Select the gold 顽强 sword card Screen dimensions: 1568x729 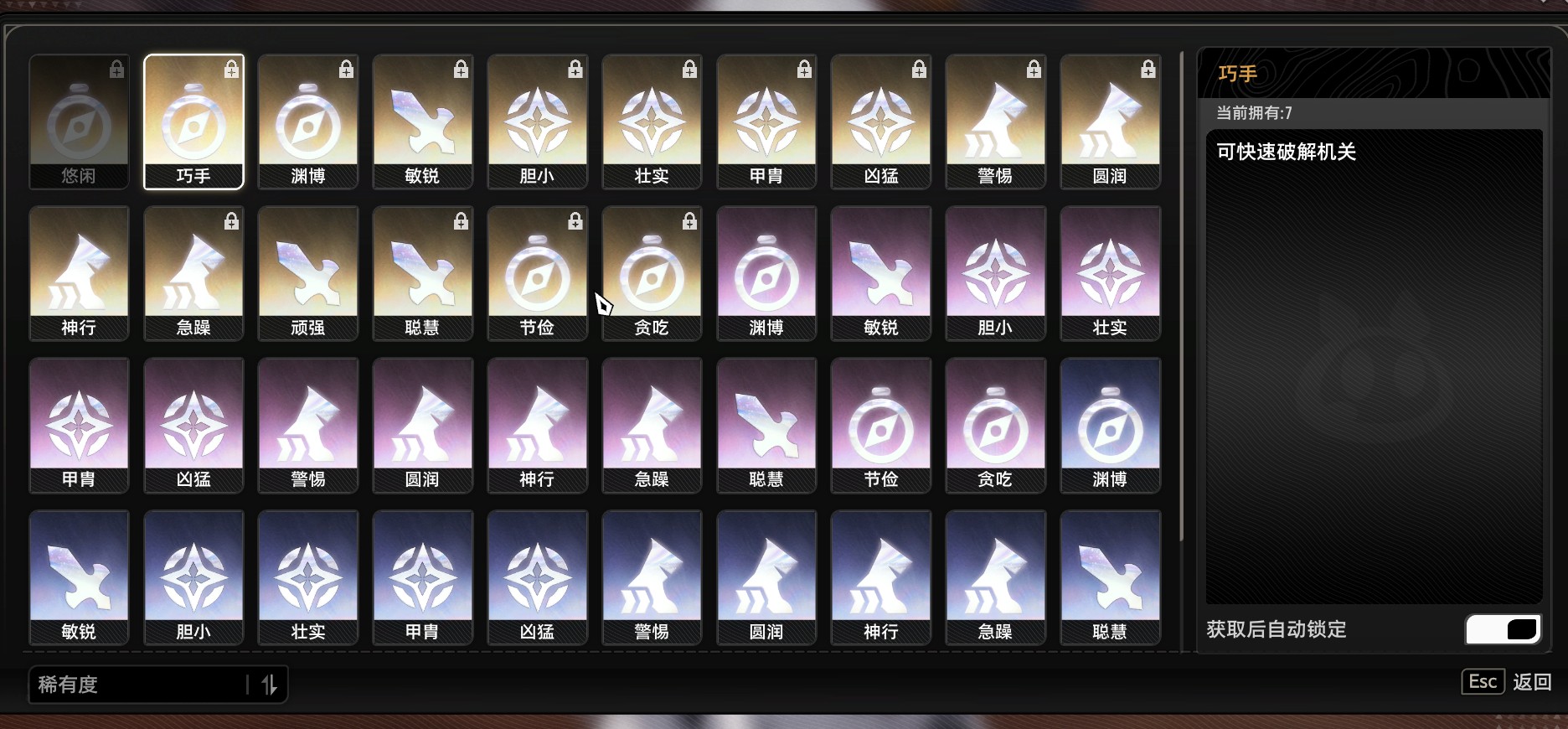click(308, 273)
